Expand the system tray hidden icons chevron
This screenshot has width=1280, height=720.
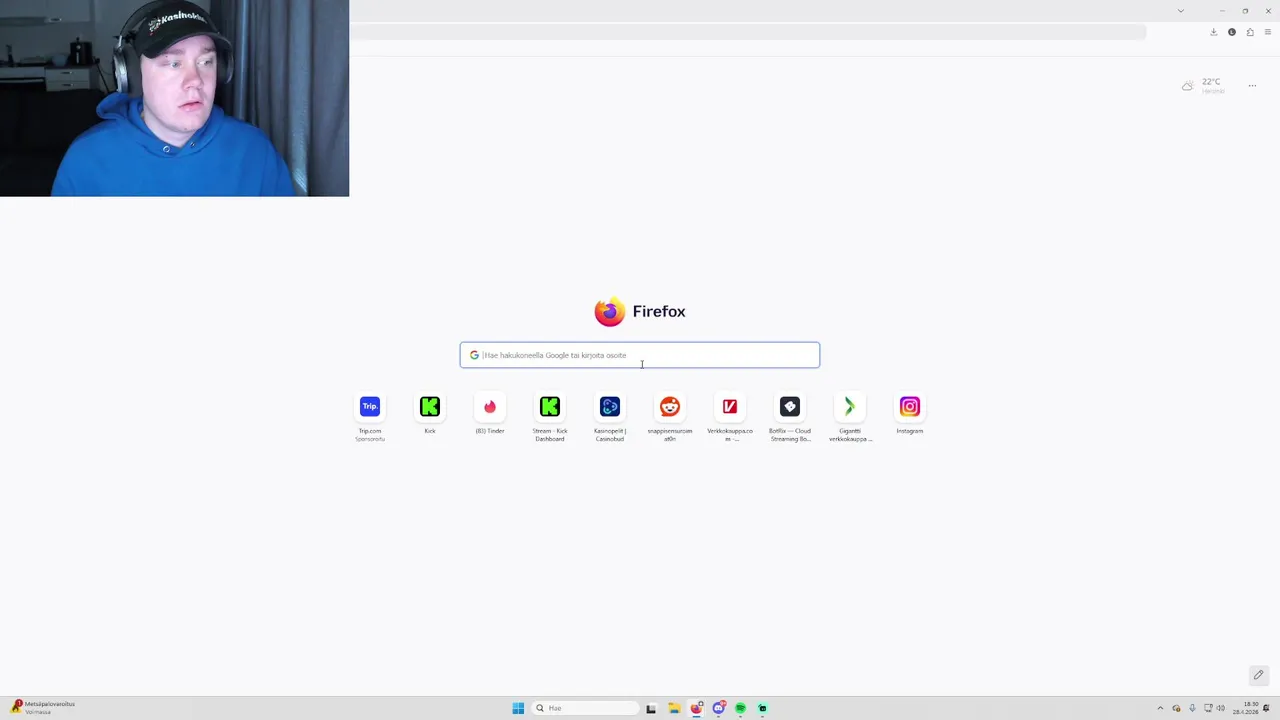coord(1160,708)
